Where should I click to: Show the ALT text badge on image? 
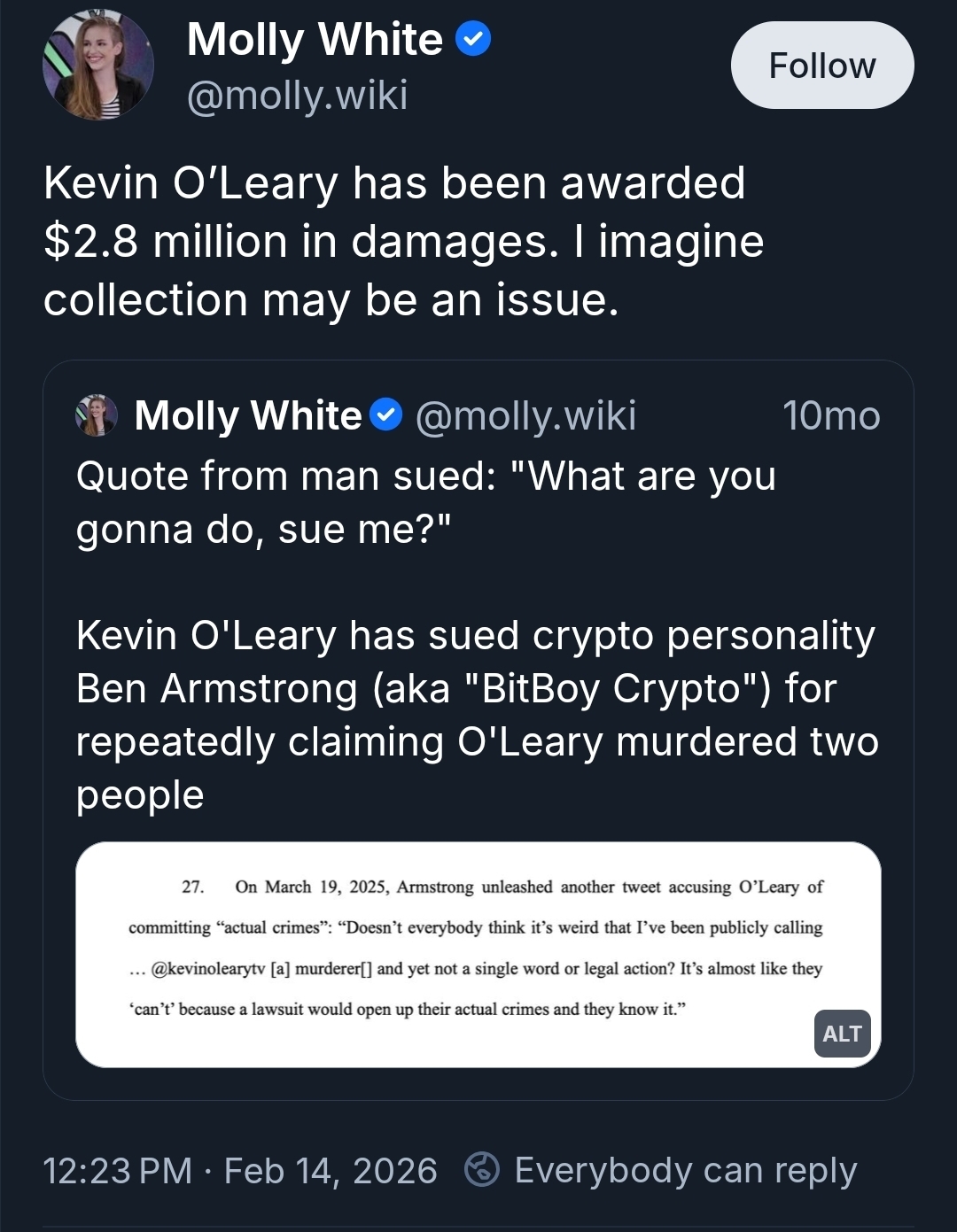pos(842,1034)
